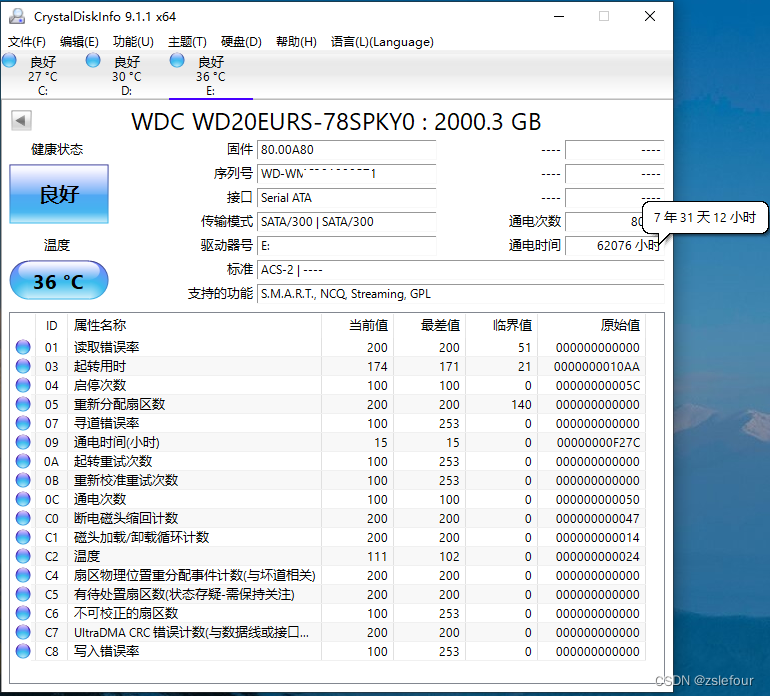Click the disk title WDC WD20EURS-78SPKY0
Screen dimensions: 770x696
[x=336, y=122]
